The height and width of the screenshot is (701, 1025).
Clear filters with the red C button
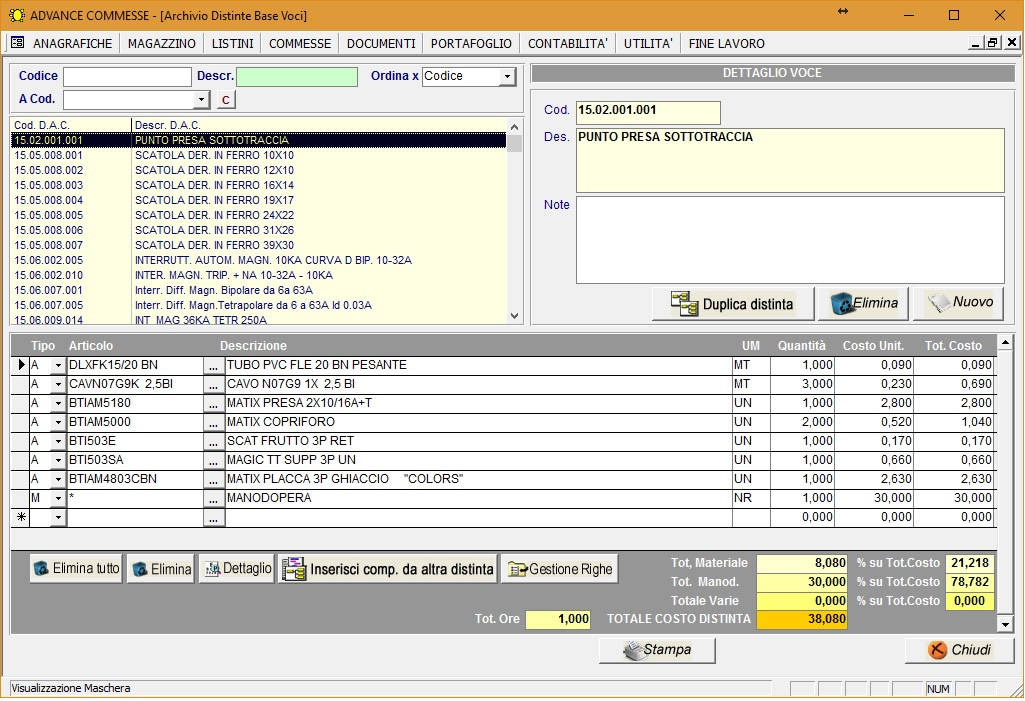click(x=226, y=99)
